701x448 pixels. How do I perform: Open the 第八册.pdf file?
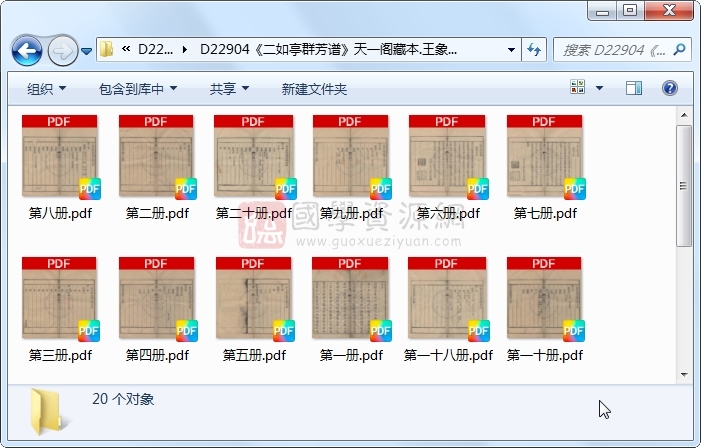tap(59, 160)
